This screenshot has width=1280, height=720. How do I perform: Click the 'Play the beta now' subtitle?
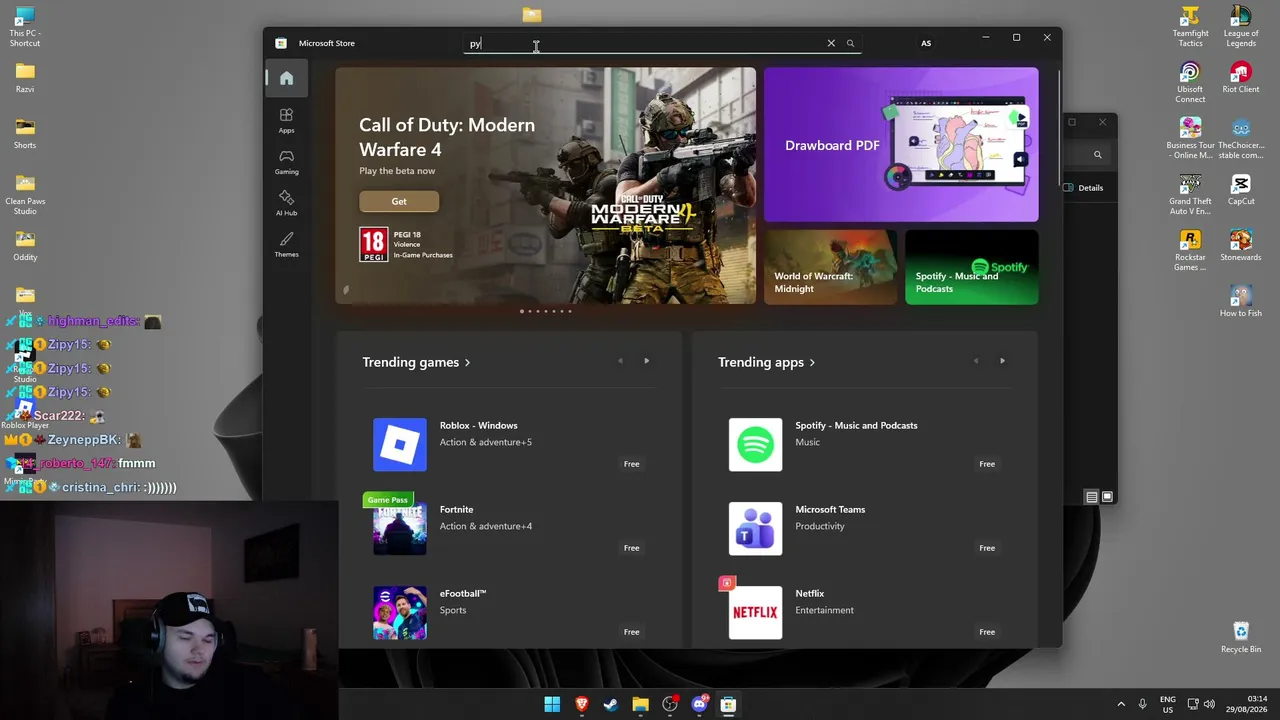[x=397, y=171]
